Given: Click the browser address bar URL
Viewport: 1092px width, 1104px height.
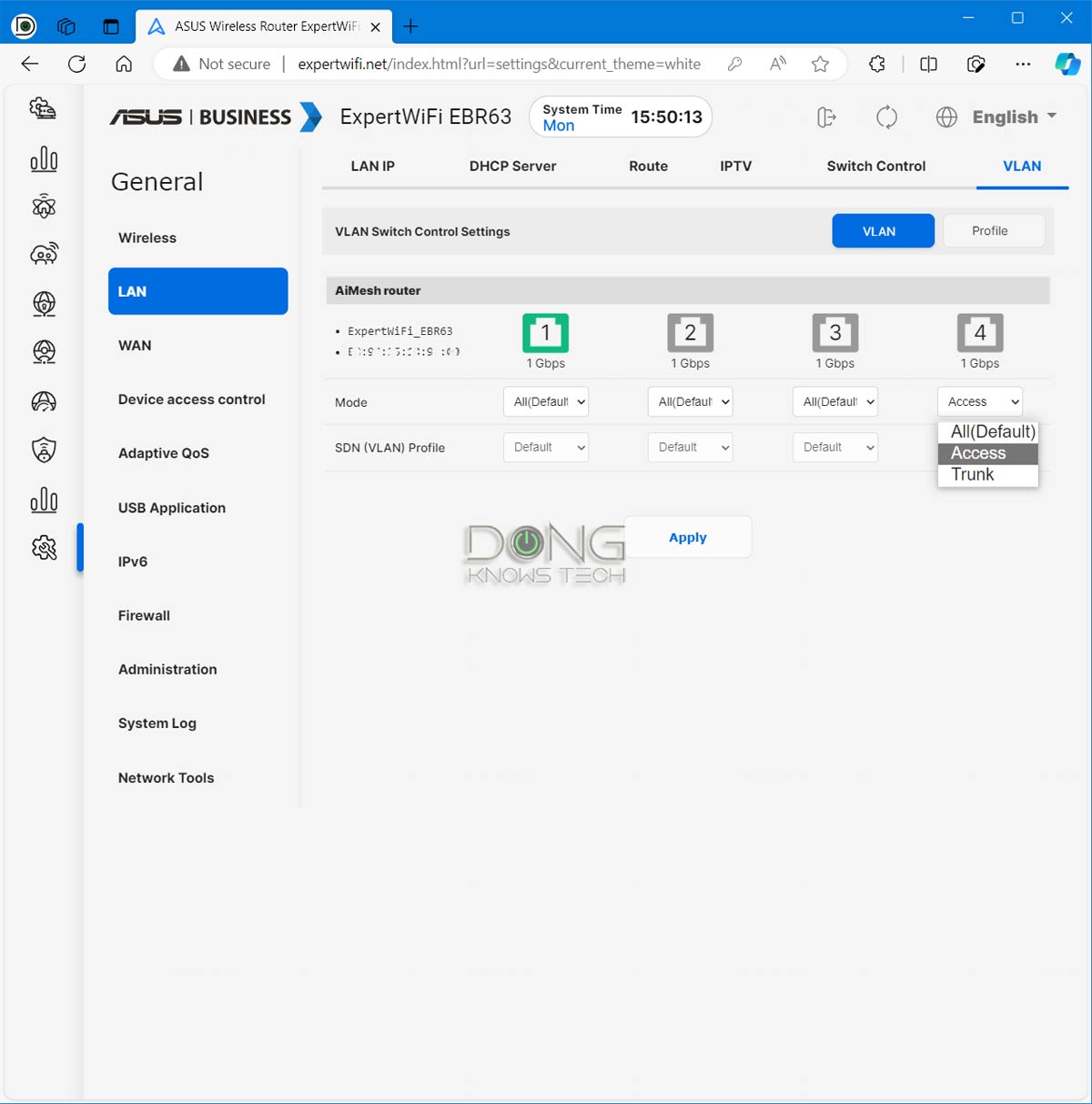Looking at the screenshot, I should 499,64.
